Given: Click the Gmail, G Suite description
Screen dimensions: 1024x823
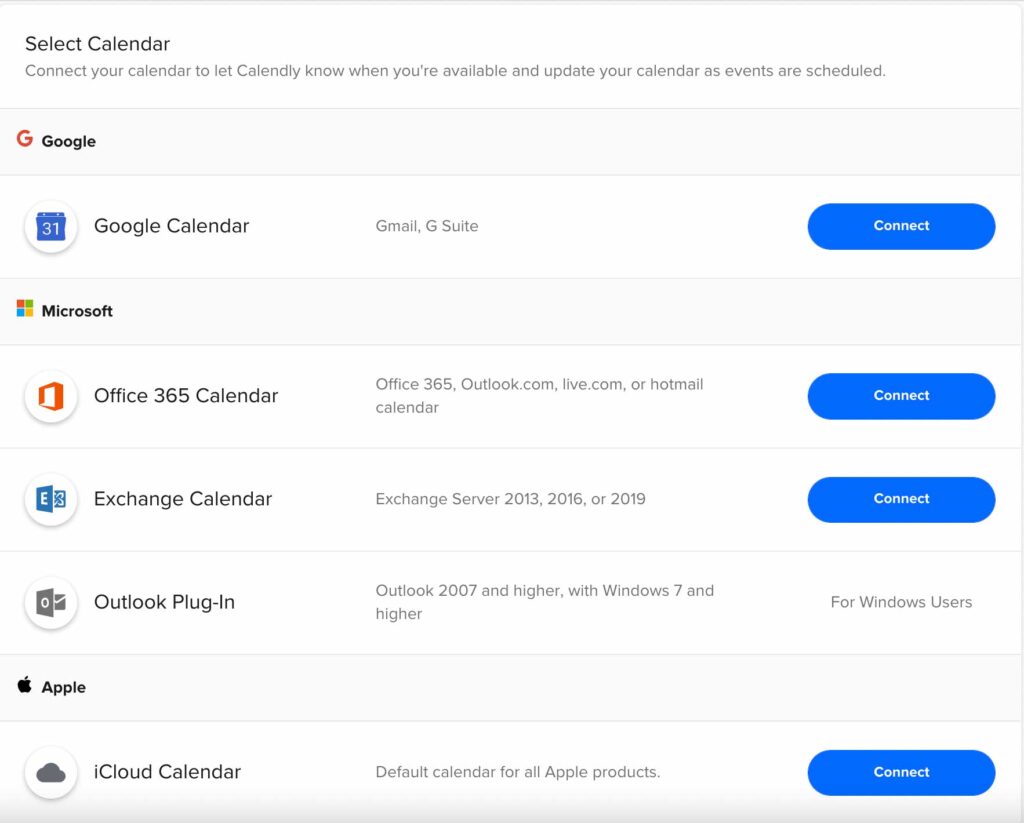Looking at the screenshot, I should [x=427, y=226].
